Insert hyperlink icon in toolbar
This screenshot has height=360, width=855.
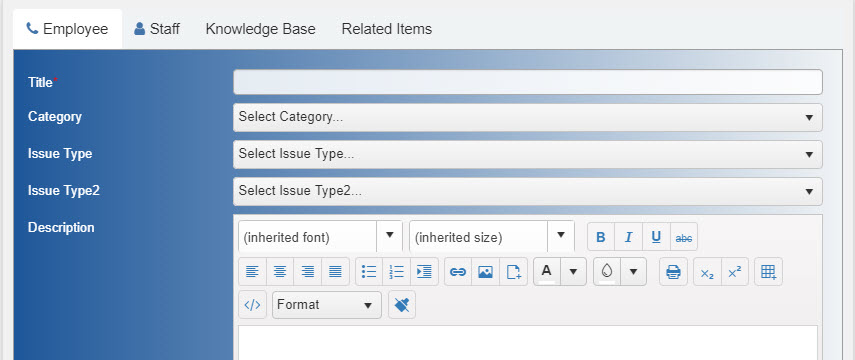click(458, 272)
